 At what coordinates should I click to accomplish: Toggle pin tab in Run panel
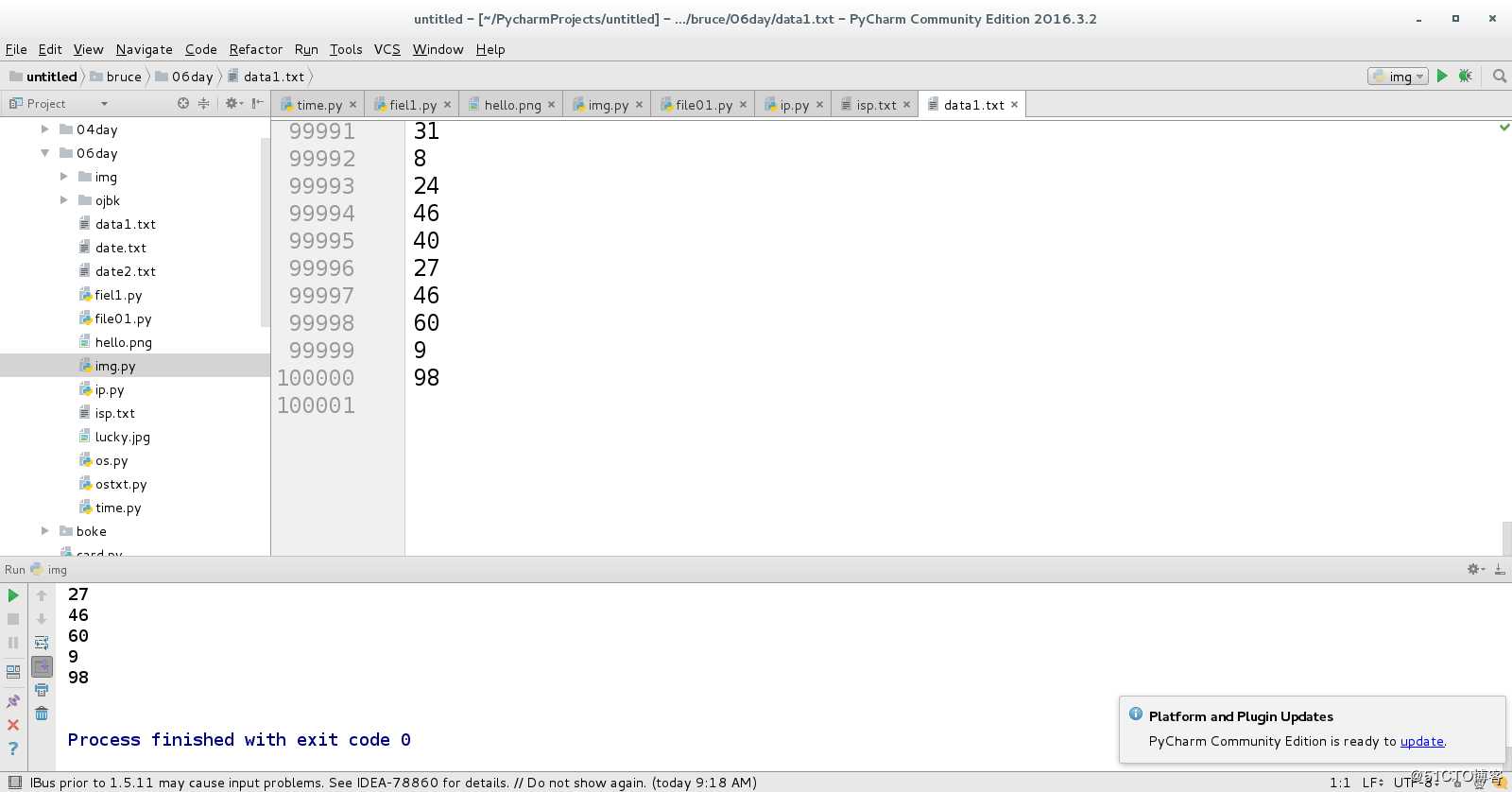click(x=13, y=701)
